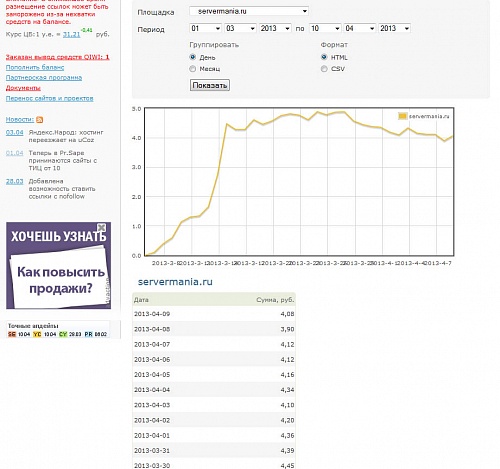Open the 03.04 news date link
This screenshot has width=500, height=469.
coord(15,132)
